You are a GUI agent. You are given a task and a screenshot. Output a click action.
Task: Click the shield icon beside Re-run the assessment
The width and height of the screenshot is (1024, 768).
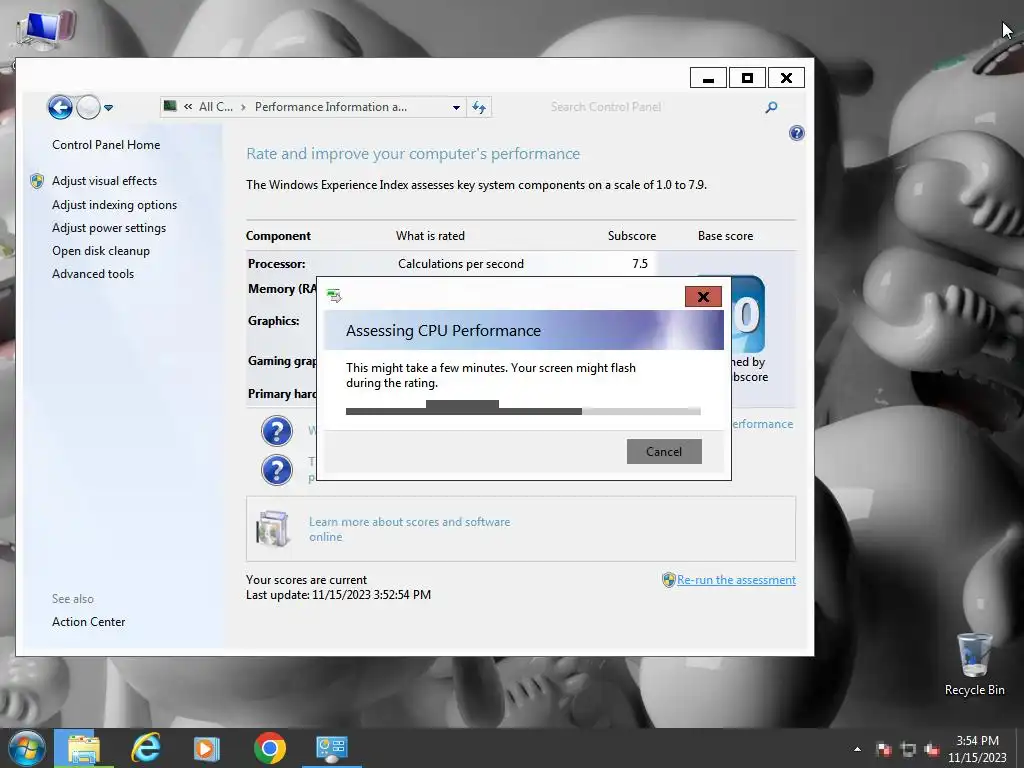(x=669, y=580)
